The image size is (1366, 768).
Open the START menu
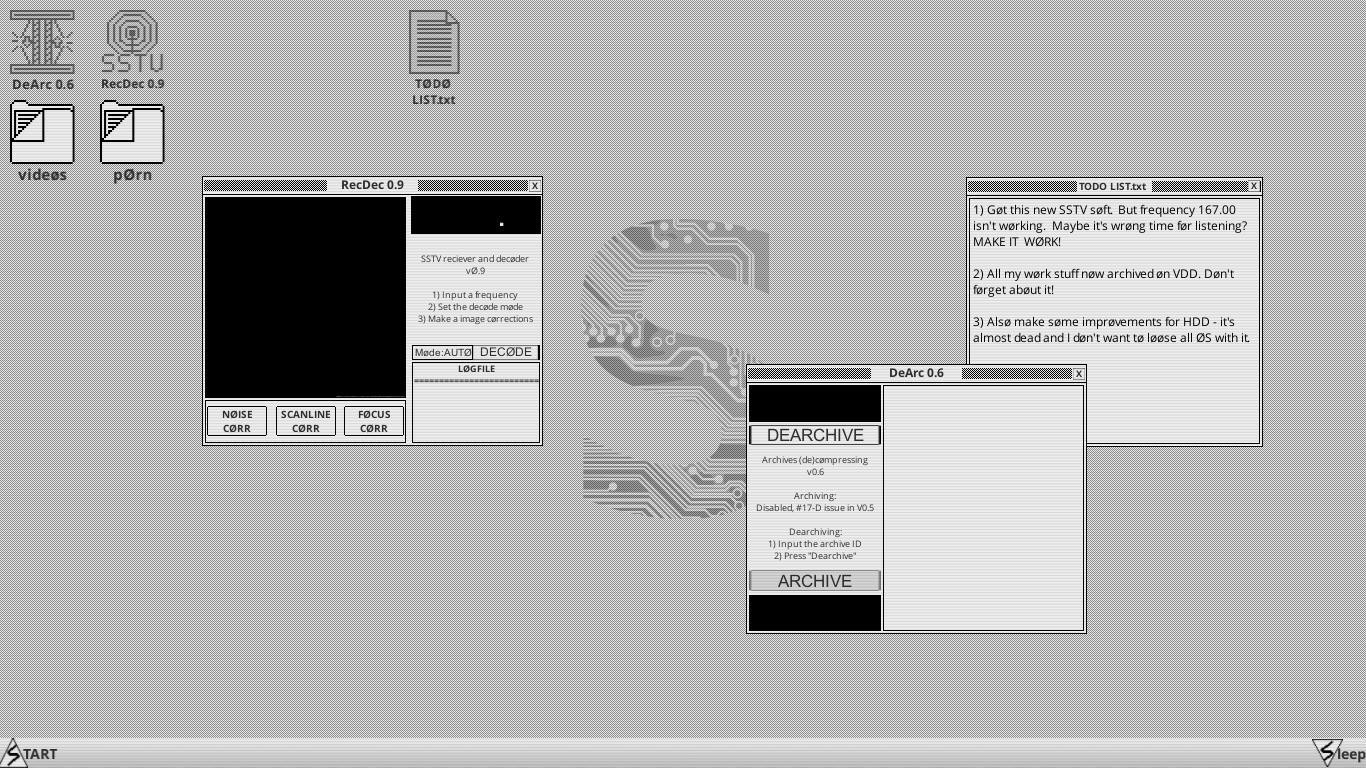point(30,753)
